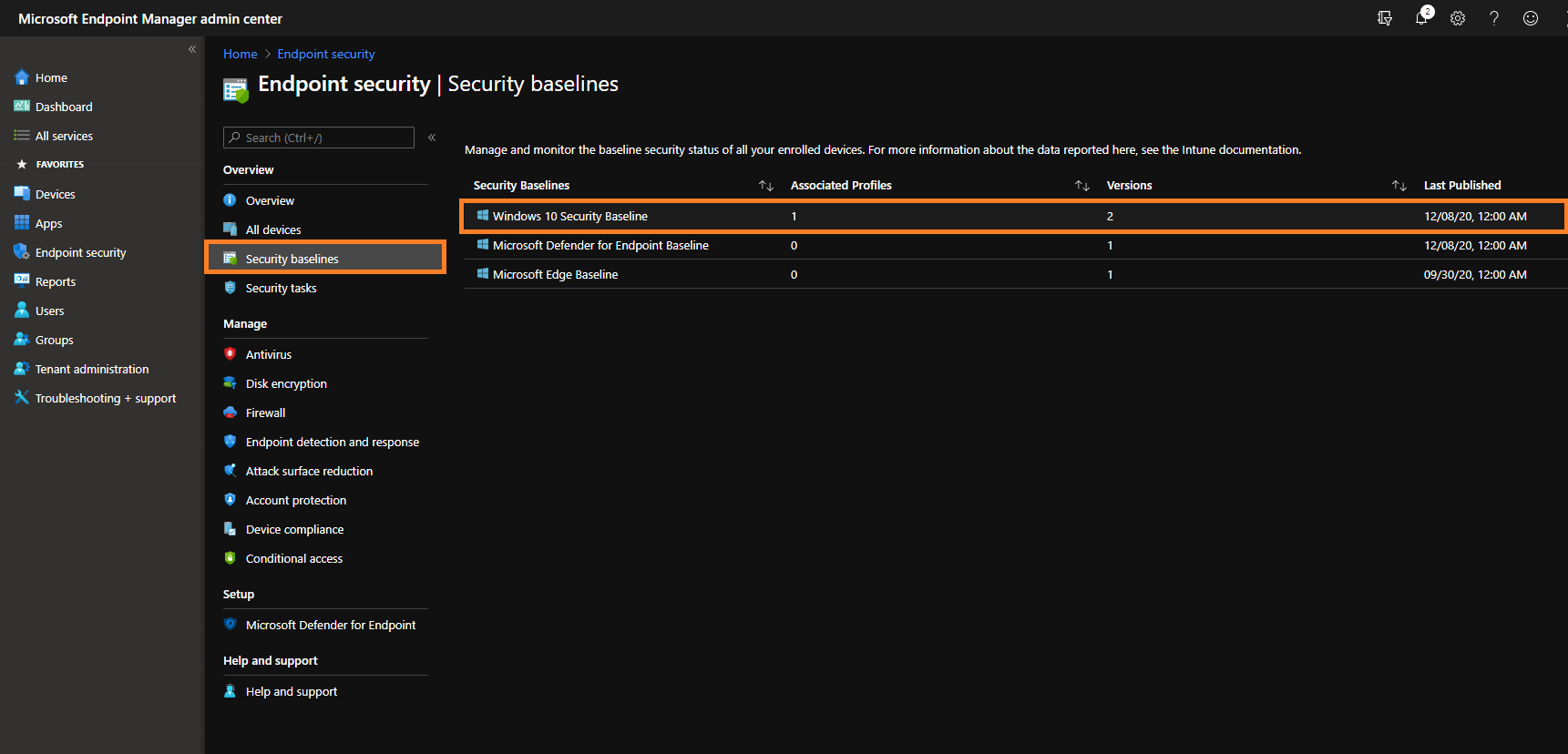
Task: Click the Apps grid icon
Action: click(22, 223)
